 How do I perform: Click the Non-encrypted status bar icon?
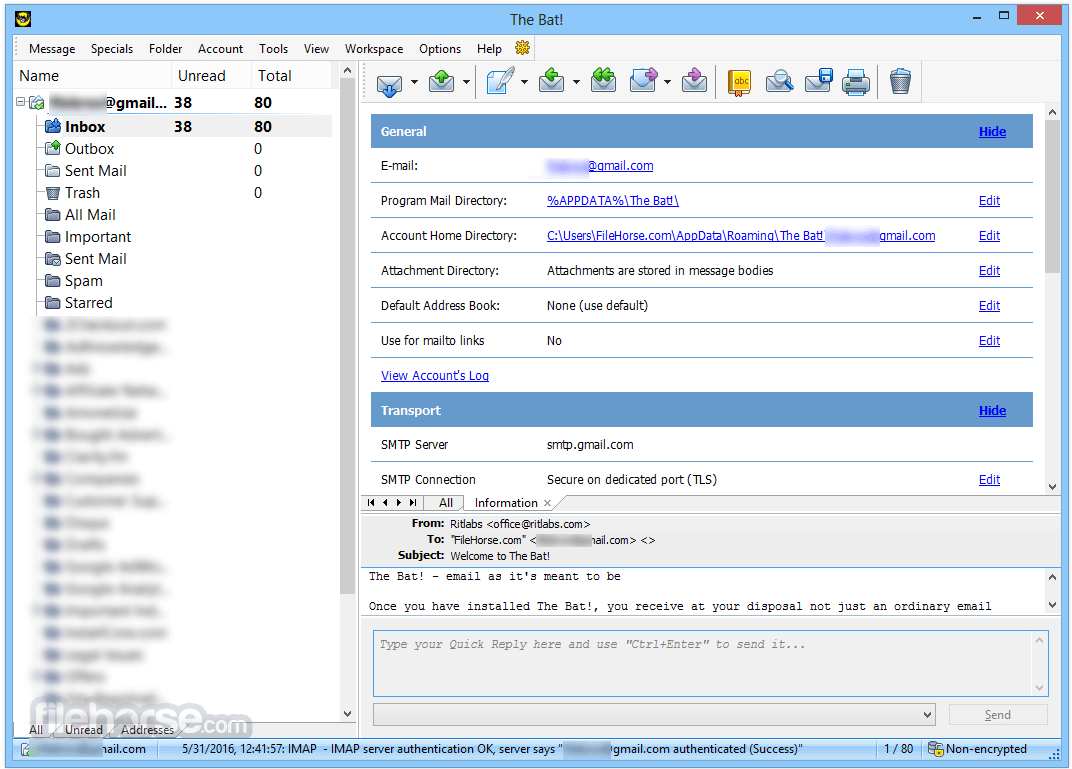click(x=935, y=749)
